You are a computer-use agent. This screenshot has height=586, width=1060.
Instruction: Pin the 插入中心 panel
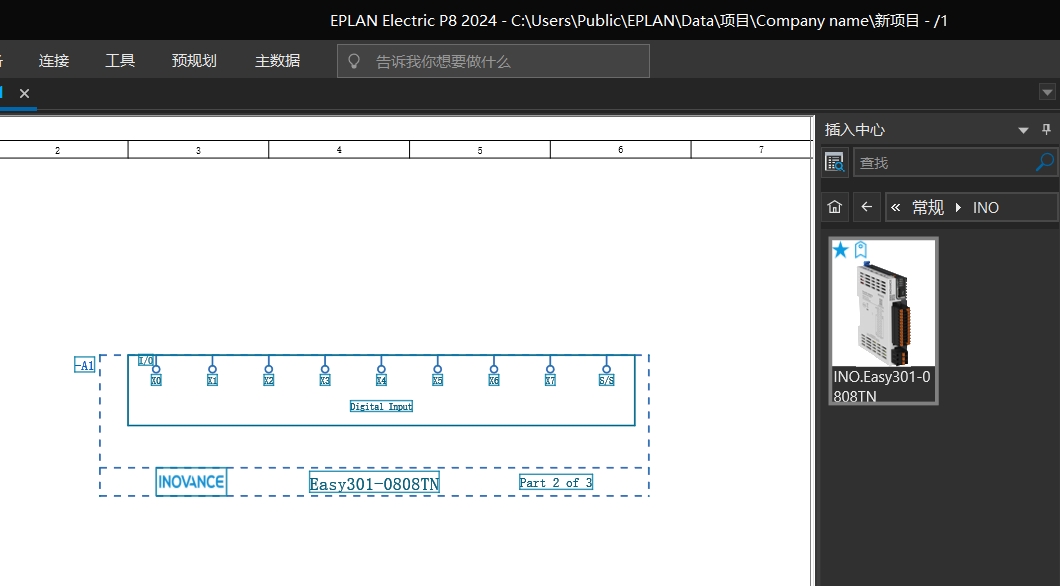click(1046, 130)
